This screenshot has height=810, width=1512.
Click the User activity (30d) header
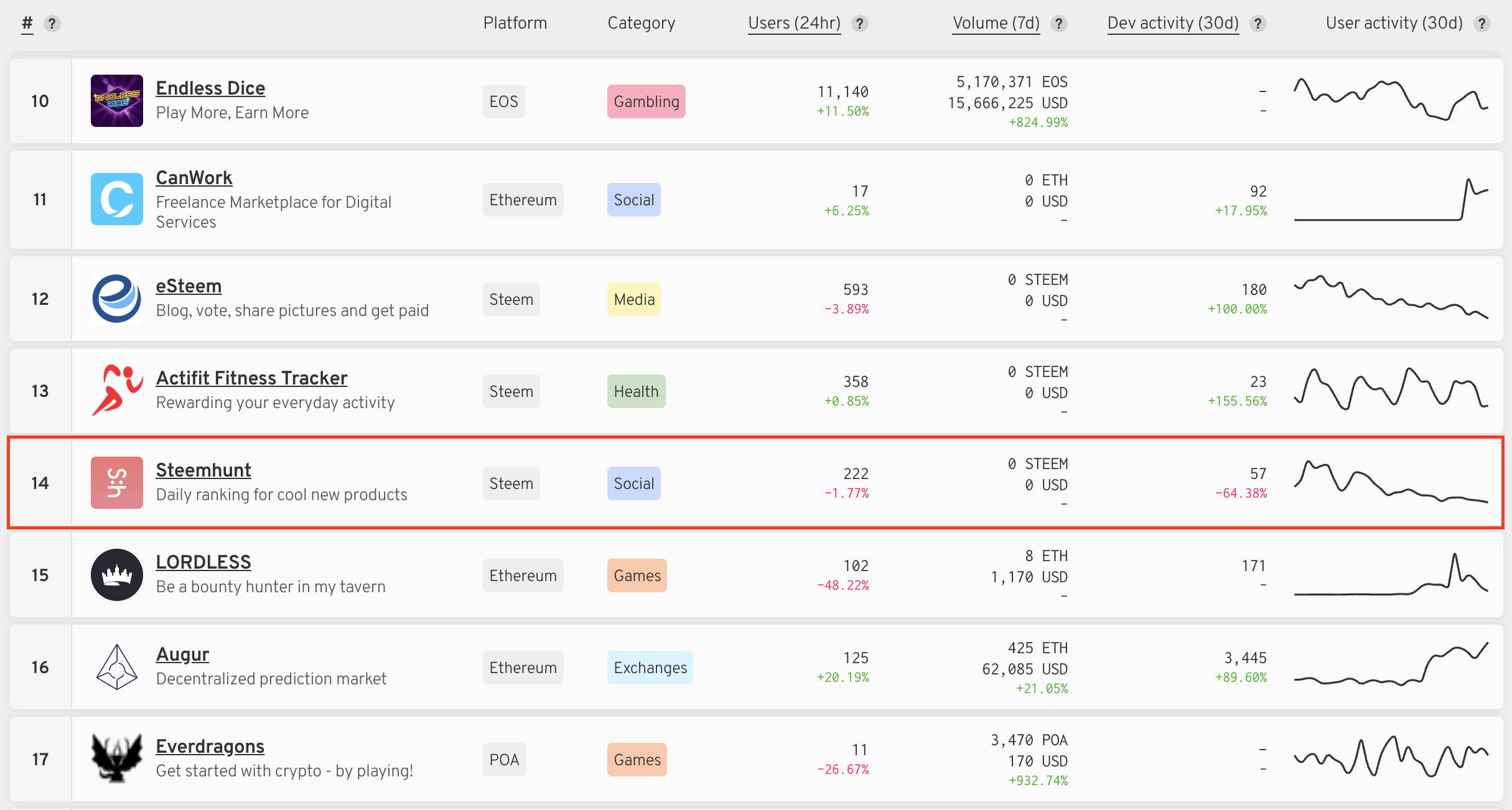coord(1394,24)
